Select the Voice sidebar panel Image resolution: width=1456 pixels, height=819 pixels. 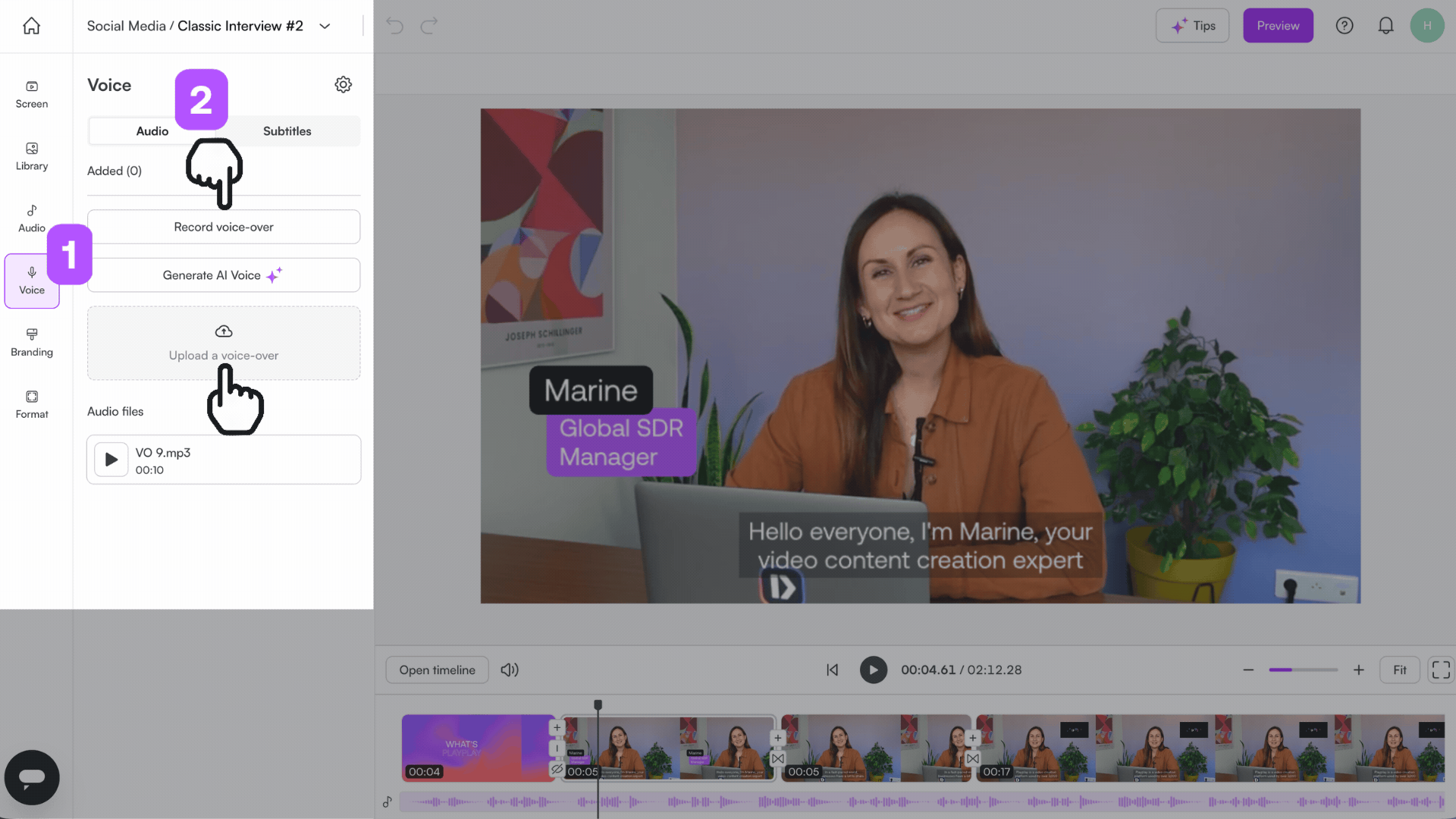[x=32, y=281]
